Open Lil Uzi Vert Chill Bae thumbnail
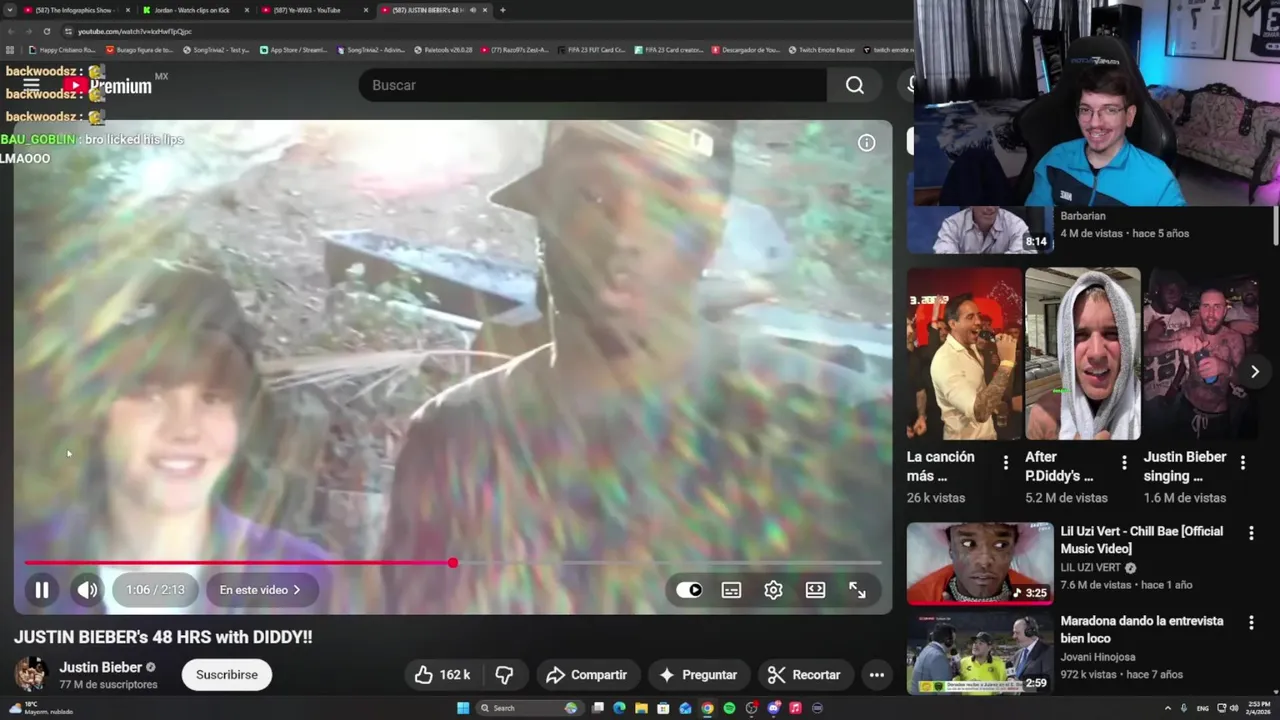Screen dimensions: 1280x720 (x=980, y=564)
